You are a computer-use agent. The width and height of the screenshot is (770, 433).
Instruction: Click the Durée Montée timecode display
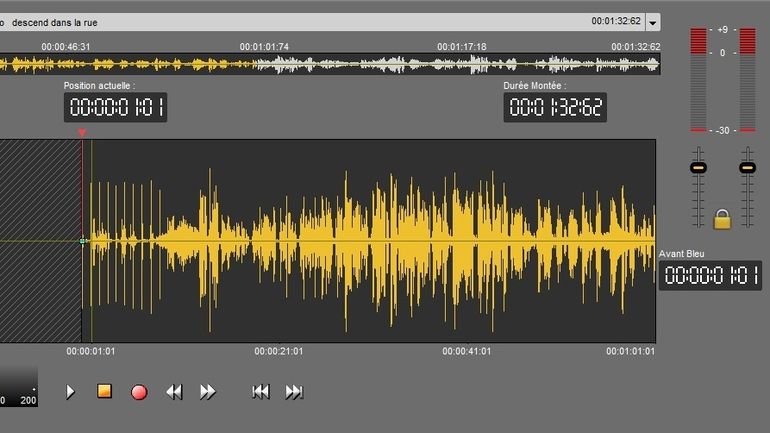(x=555, y=108)
